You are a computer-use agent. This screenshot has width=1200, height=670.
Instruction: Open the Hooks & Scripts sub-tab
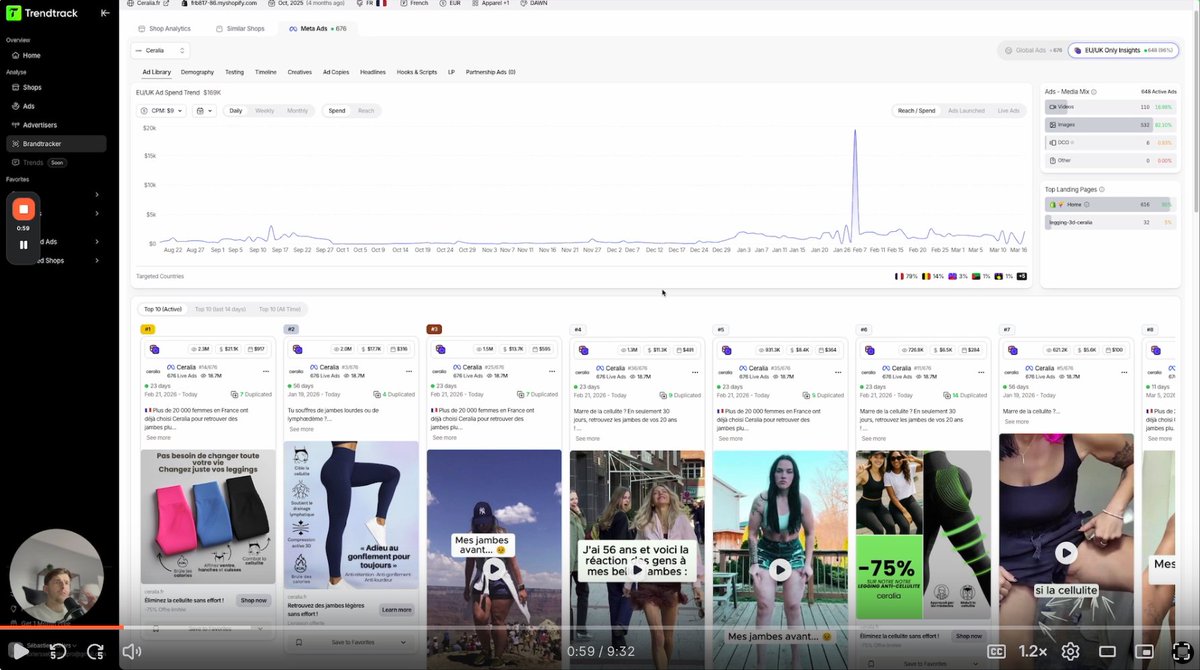click(417, 72)
